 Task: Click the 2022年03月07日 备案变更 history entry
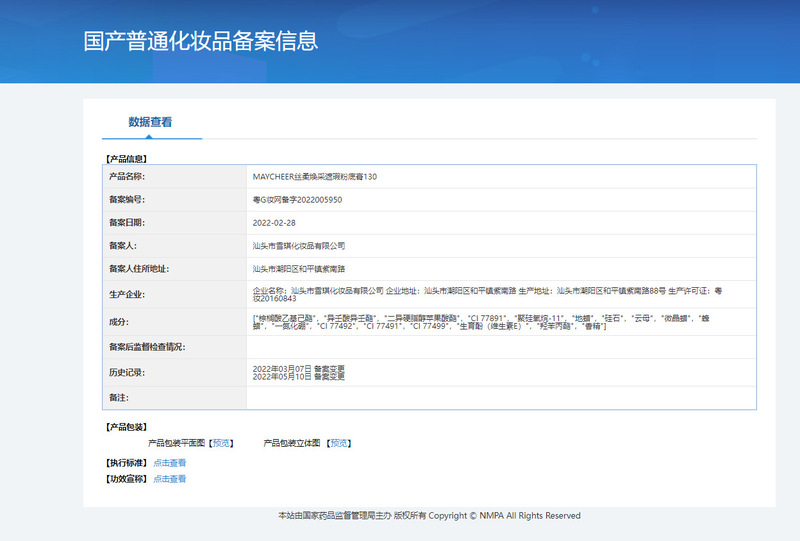click(298, 368)
